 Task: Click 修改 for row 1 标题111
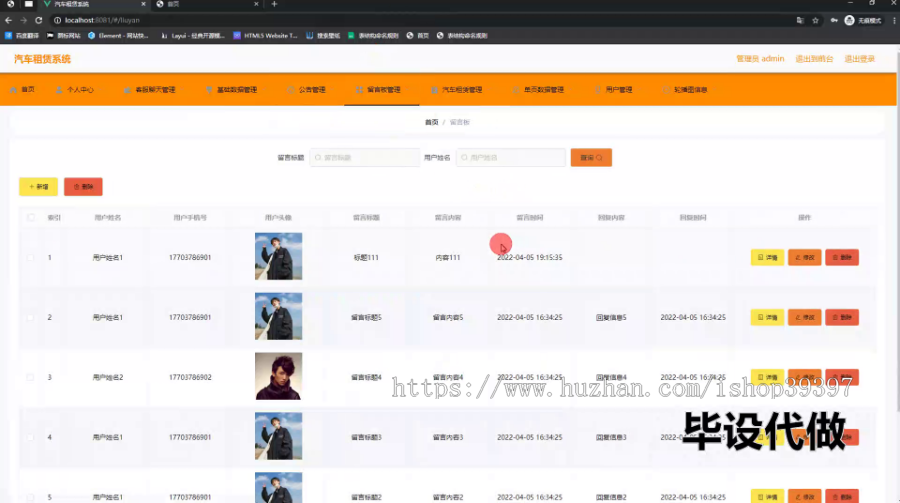pyautogui.click(x=805, y=257)
